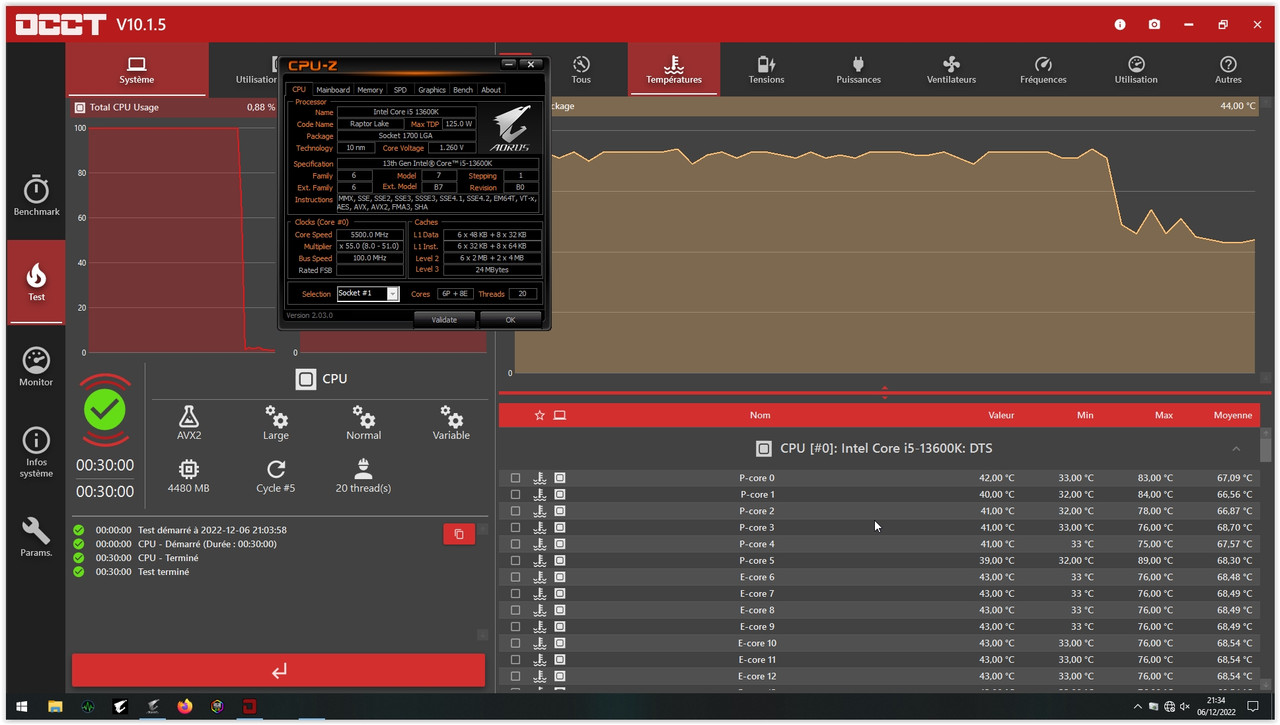Tick the P-core 0 checkbox
The image size is (1280, 725).
516,478
